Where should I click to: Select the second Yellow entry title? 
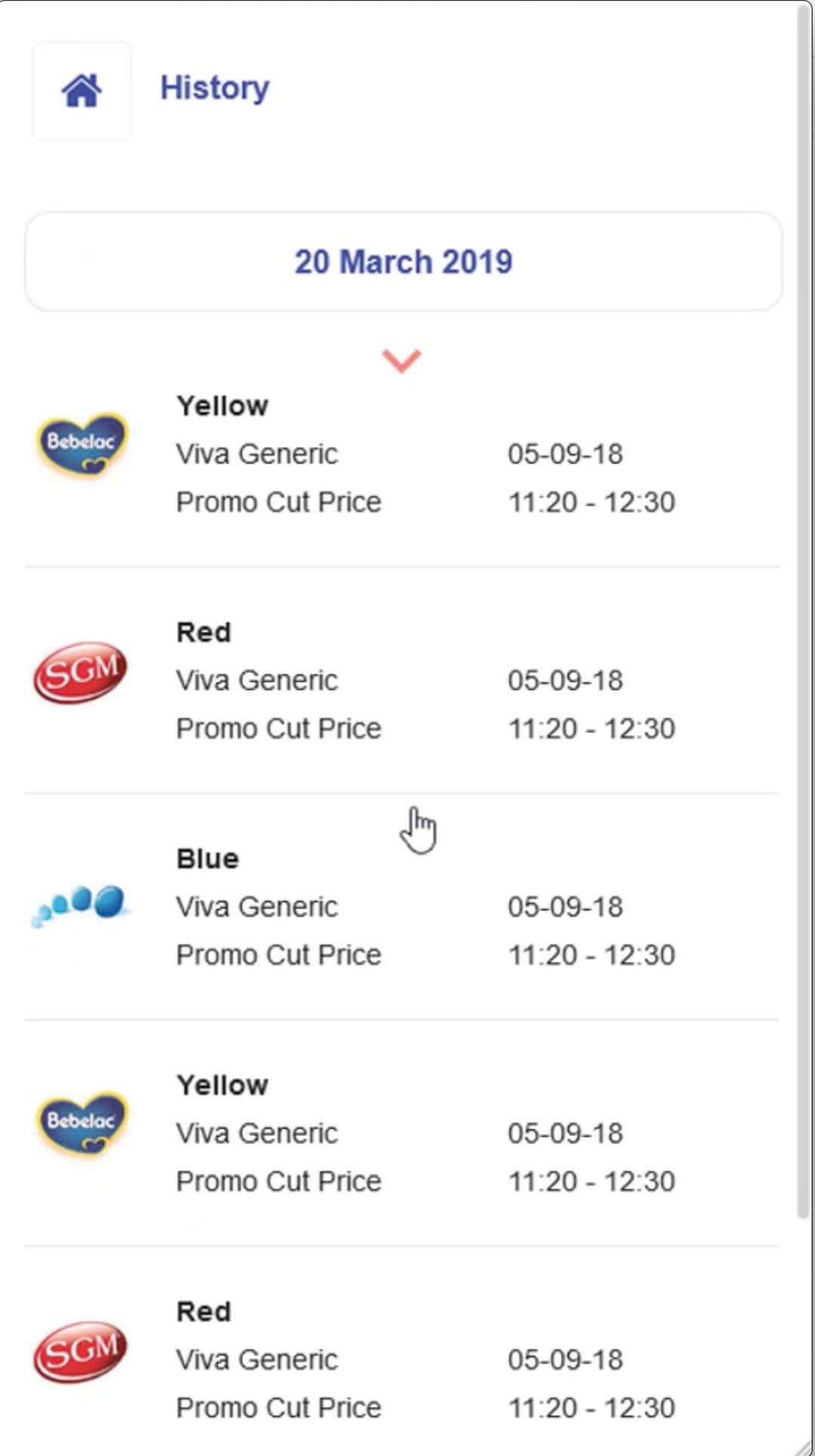222,1085
